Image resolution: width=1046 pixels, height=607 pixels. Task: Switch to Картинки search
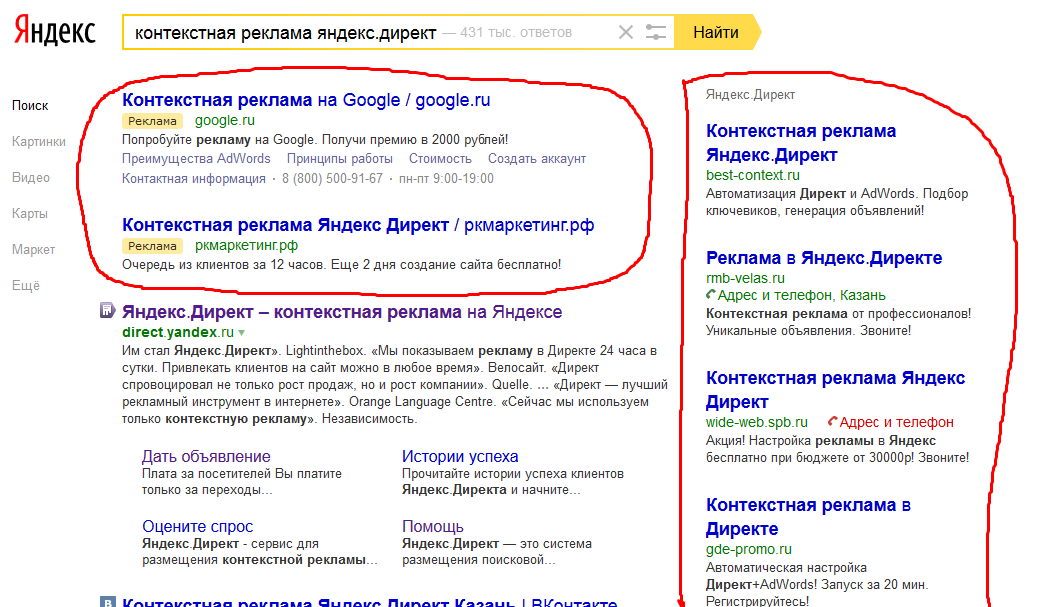pyautogui.click(x=39, y=141)
